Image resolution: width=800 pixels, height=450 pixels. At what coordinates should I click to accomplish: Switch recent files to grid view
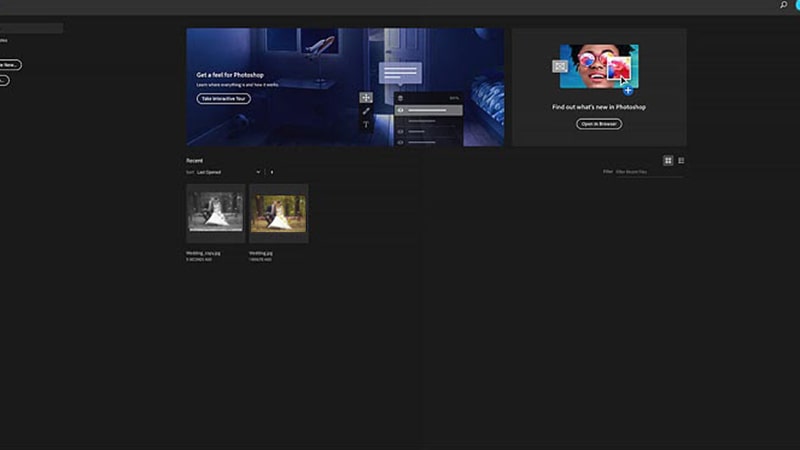(668, 160)
